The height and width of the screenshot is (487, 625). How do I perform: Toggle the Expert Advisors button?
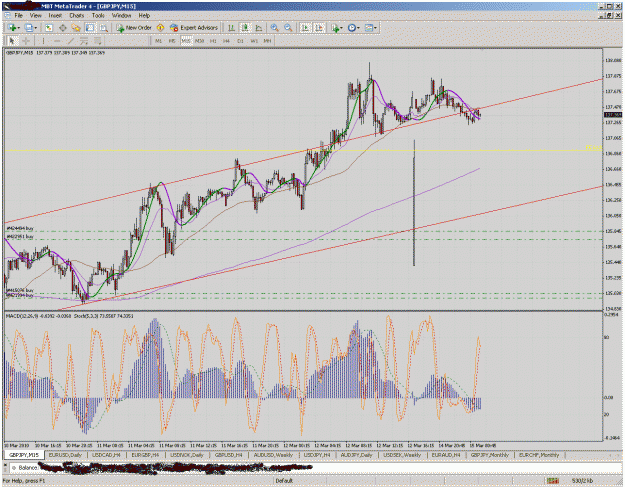pos(194,27)
